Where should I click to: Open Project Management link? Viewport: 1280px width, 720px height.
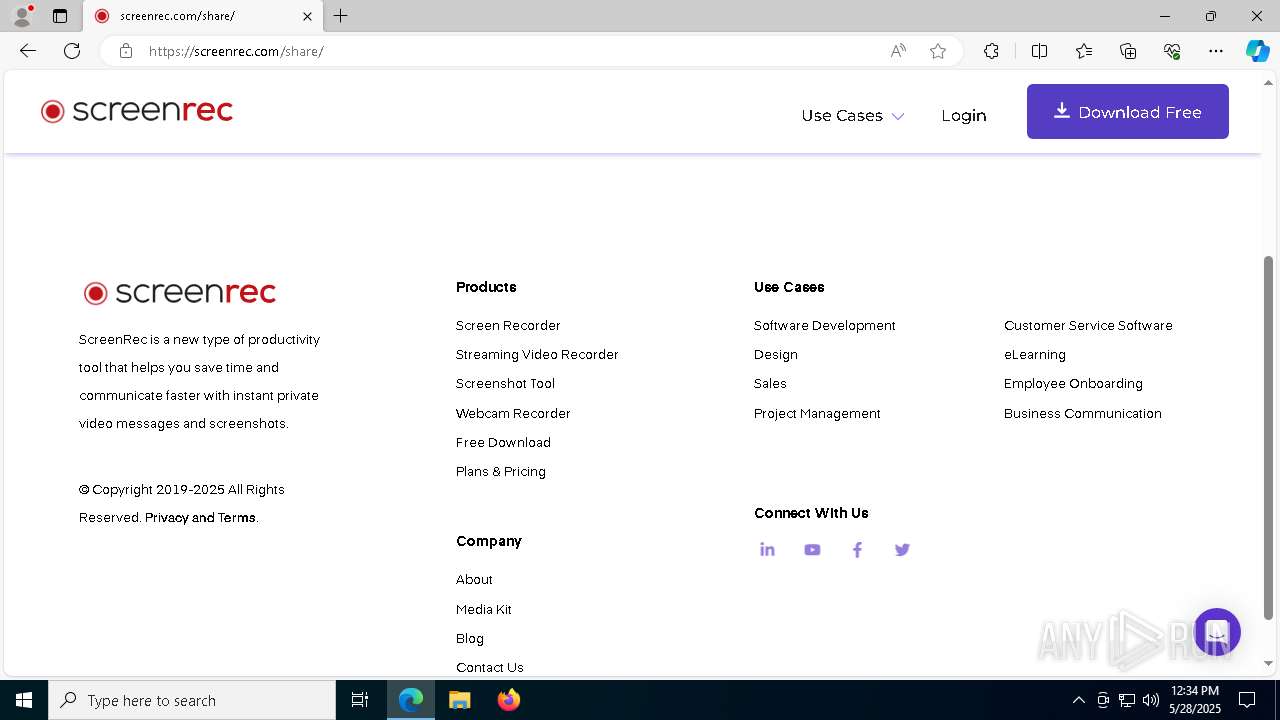[817, 414]
